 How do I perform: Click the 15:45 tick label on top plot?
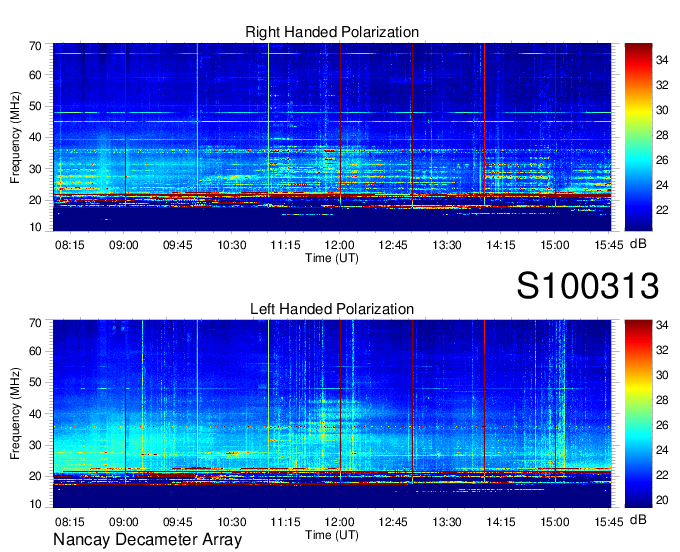pos(608,245)
